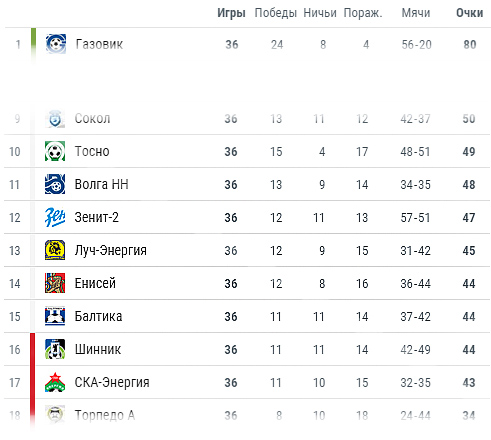Click the Шинник club crest
The width and height of the screenshot is (491, 440).
(55, 349)
